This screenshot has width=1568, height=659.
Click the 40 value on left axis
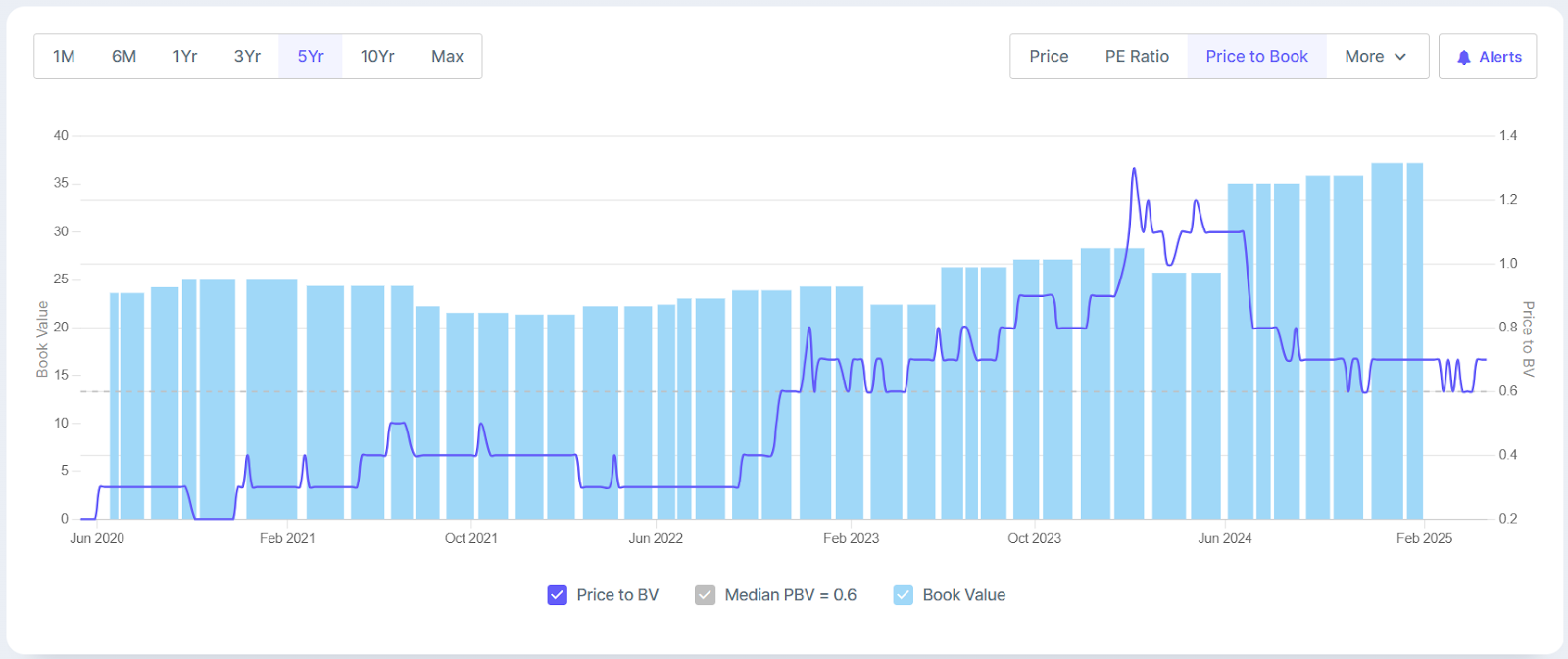(61, 135)
